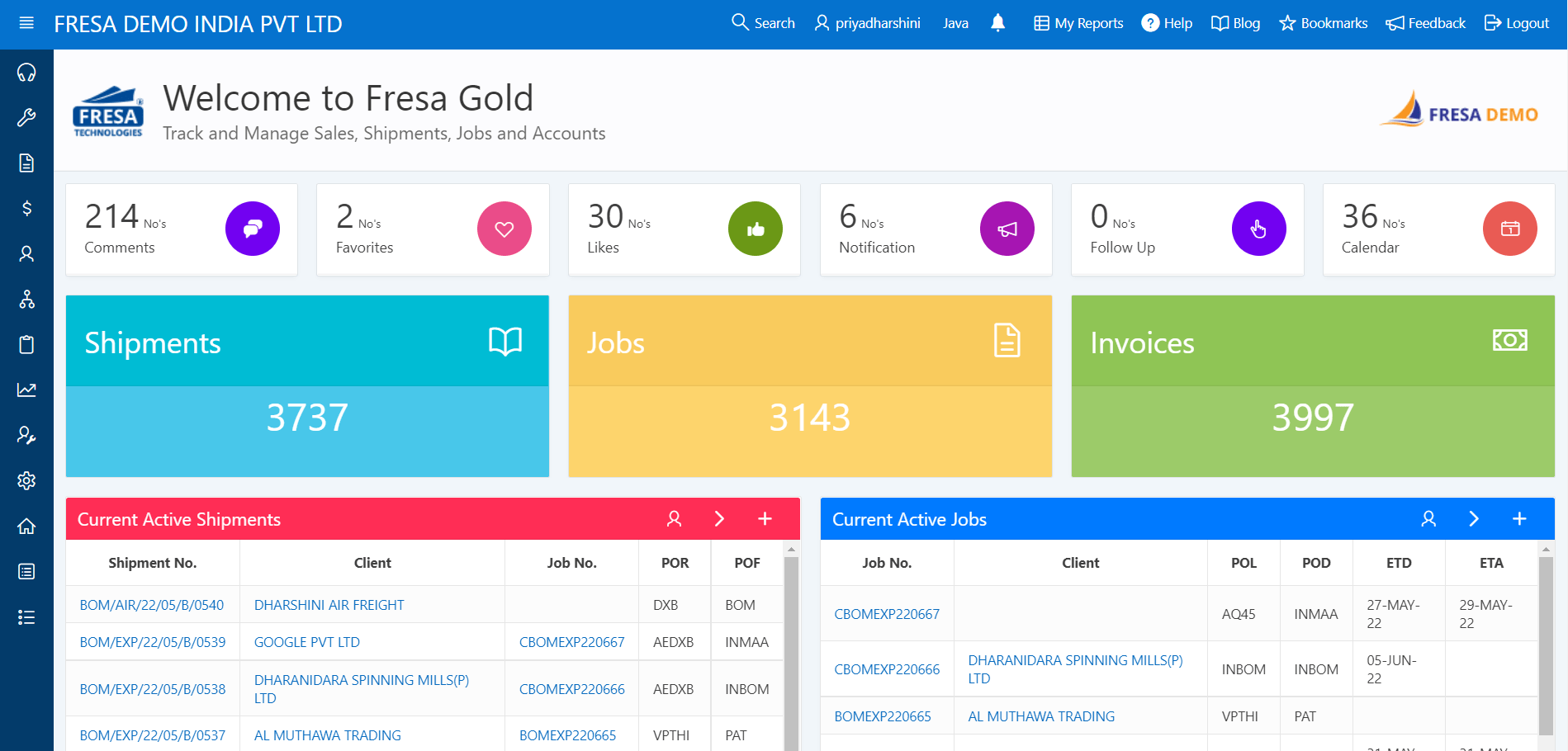Viewport: 1568px width, 751px height.
Task: Open the dollar accounts sidebar icon
Action: point(26,208)
